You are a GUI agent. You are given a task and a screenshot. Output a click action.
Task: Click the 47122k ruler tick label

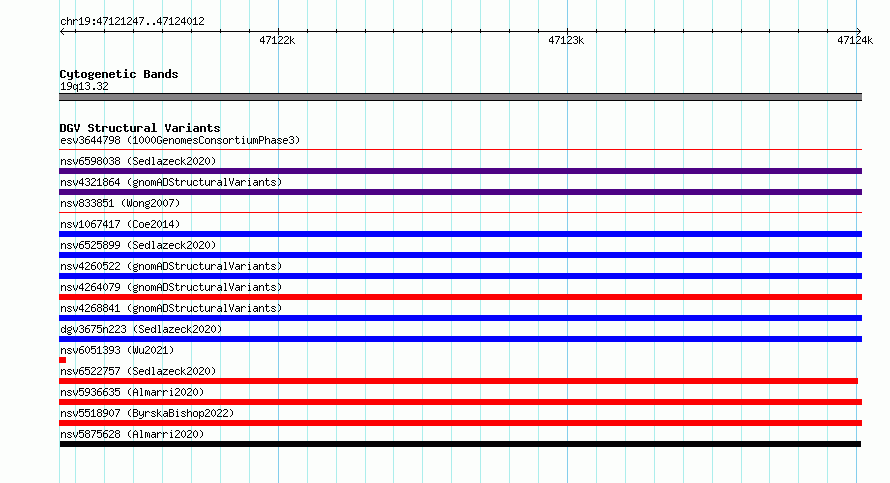277,40
